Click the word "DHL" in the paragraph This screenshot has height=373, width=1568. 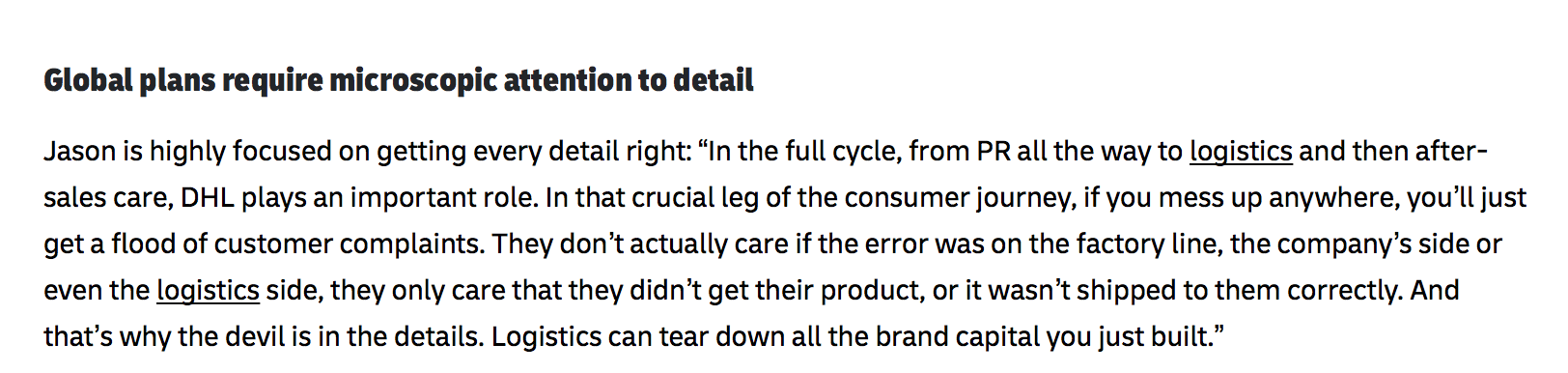[207, 198]
